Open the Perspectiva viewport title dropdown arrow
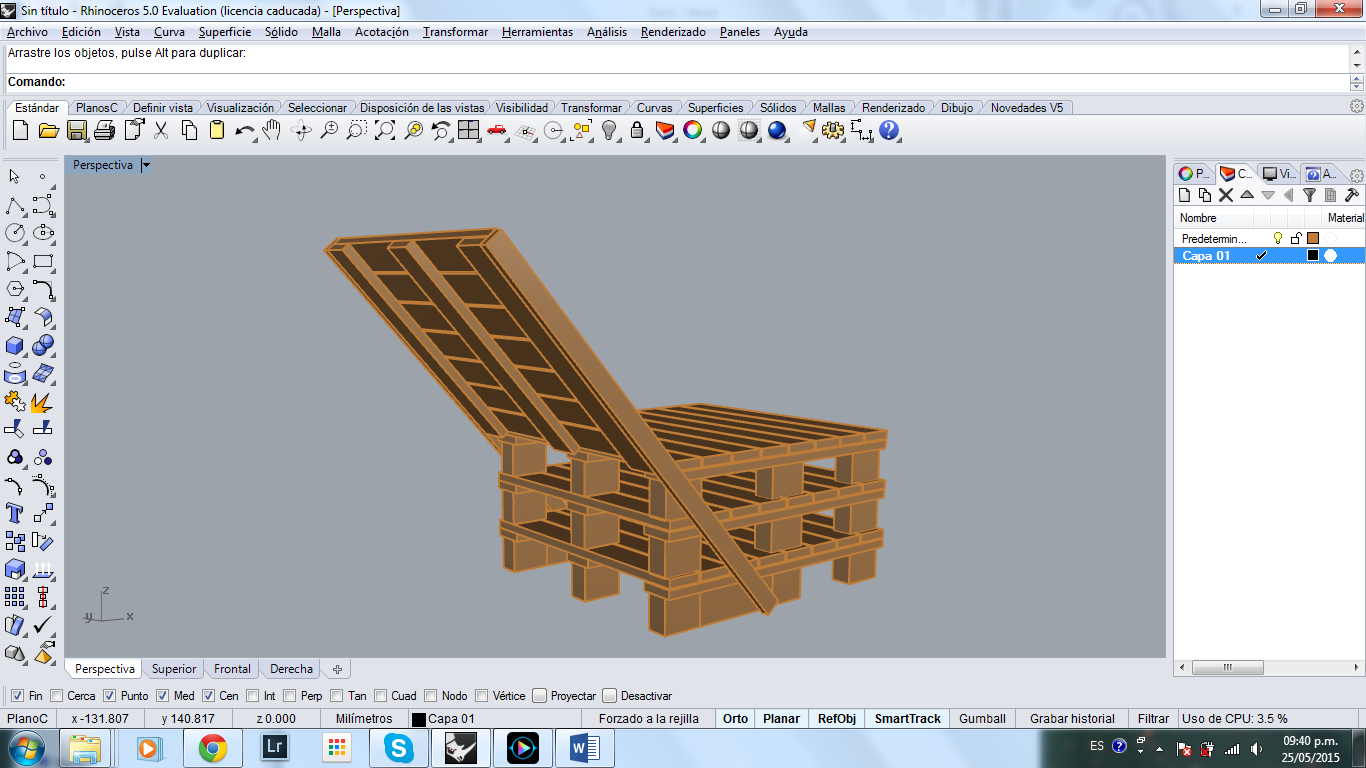 click(x=146, y=165)
